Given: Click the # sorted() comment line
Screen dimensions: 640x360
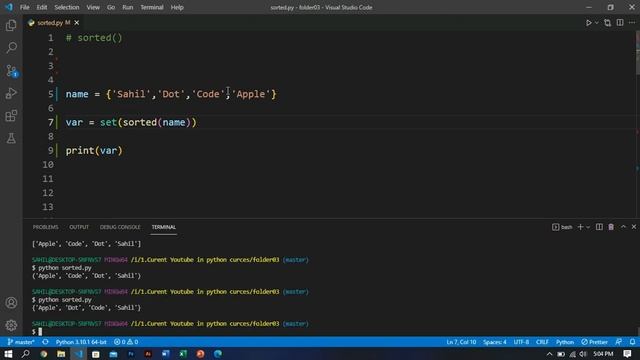Looking at the screenshot, I should (x=94, y=38).
